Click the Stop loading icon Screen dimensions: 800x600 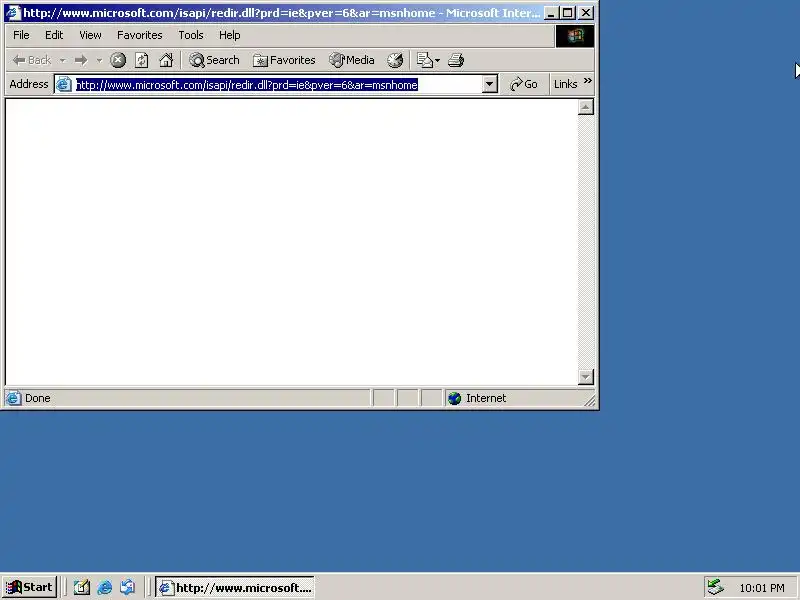click(118, 60)
